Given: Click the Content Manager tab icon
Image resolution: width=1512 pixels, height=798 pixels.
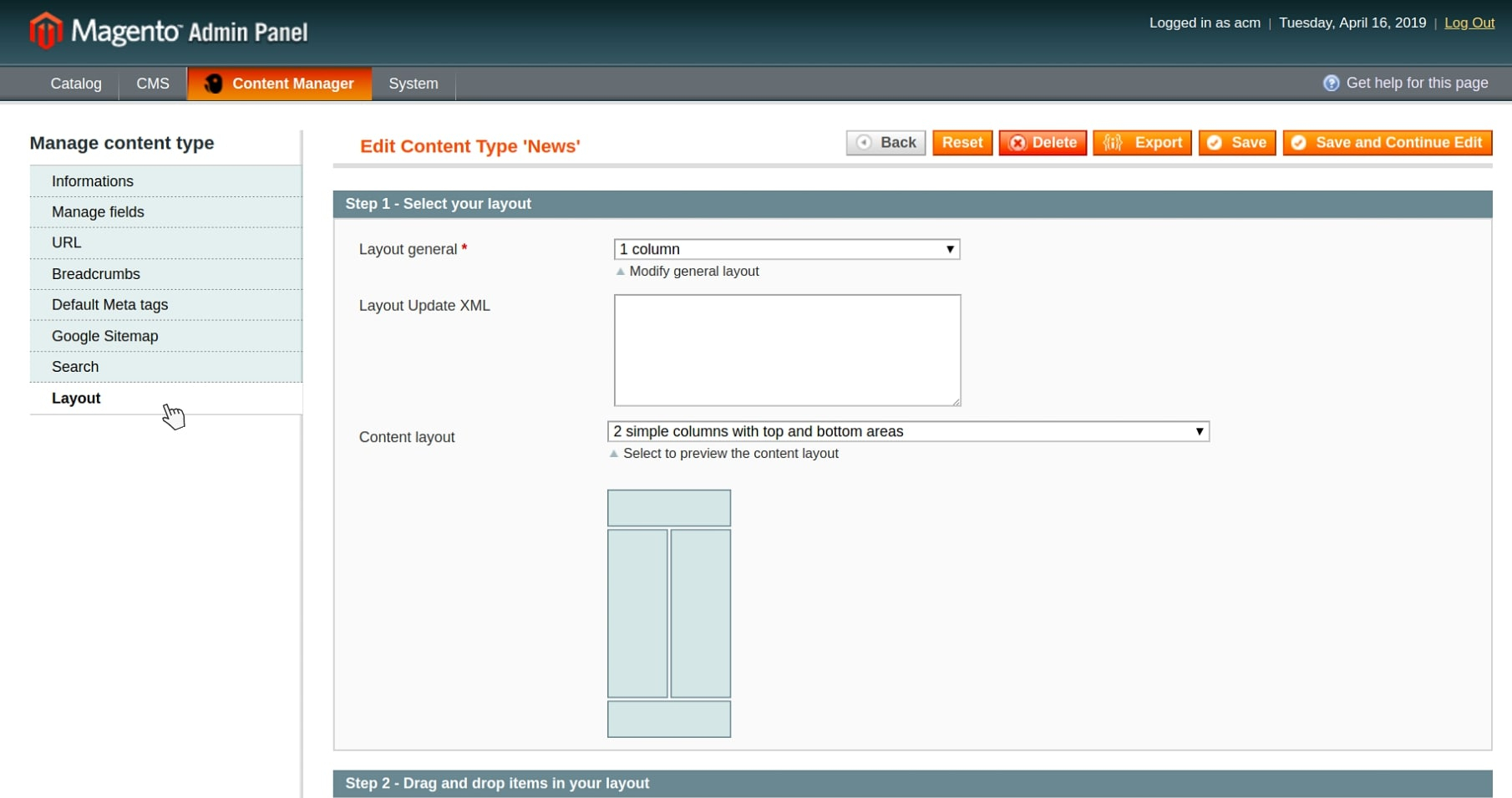Looking at the screenshot, I should click(214, 84).
